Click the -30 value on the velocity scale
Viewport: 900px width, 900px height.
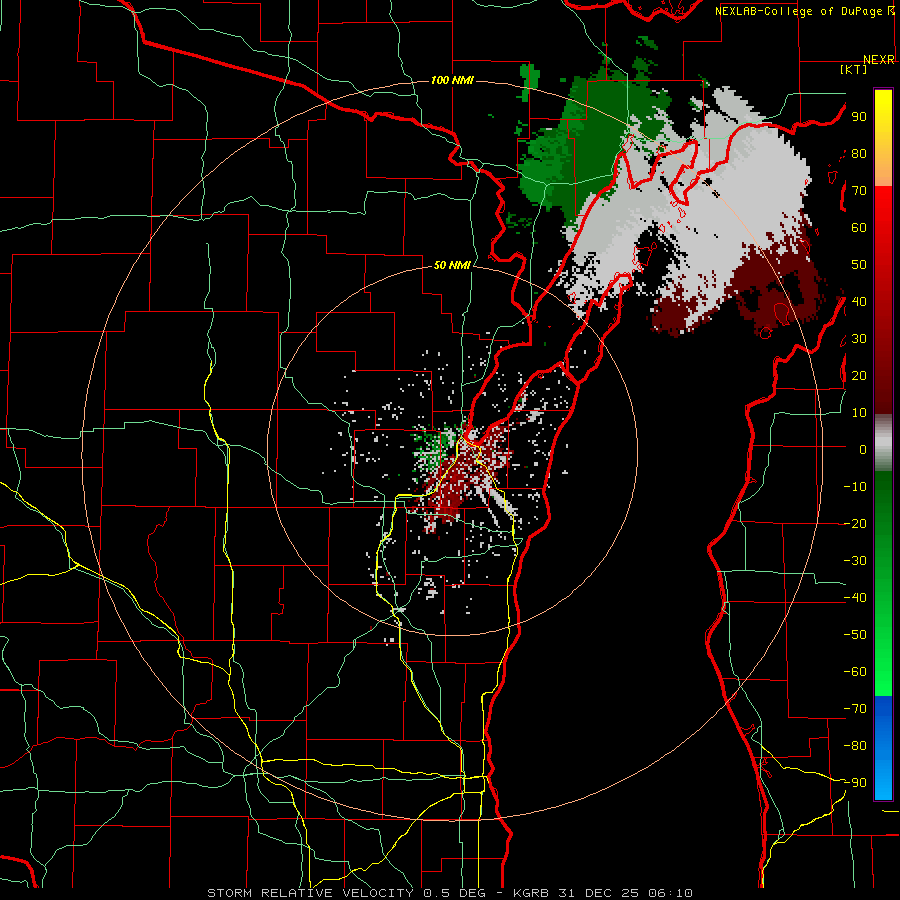[x=855, y=561]
